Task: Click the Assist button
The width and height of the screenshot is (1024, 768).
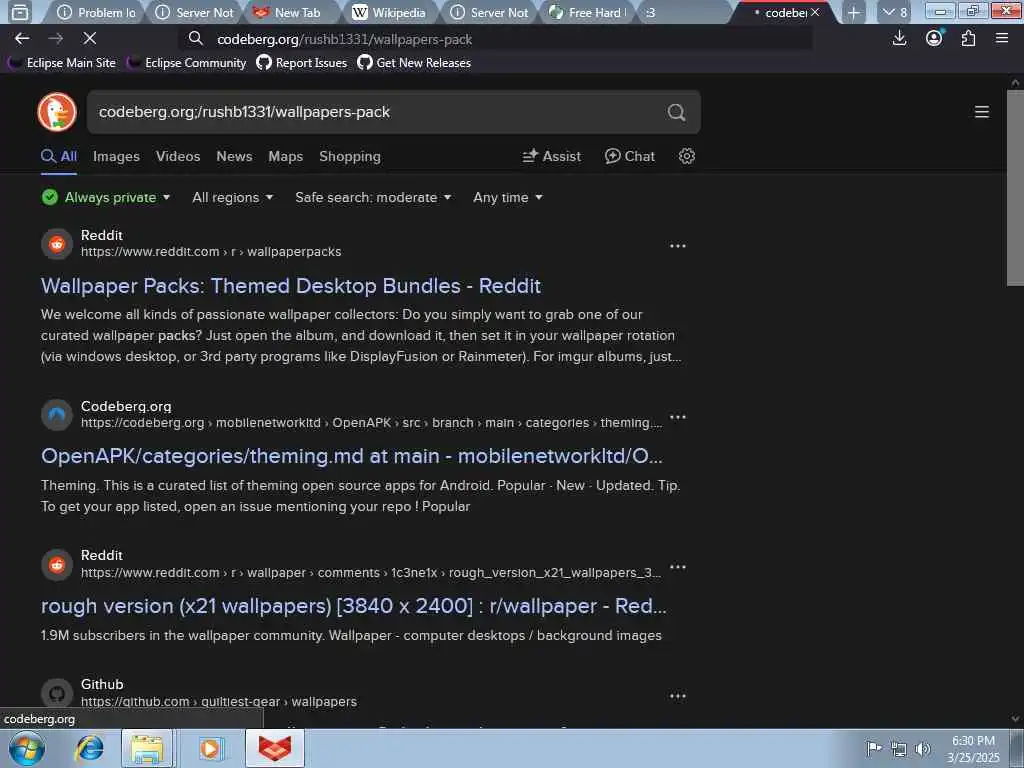Action: click(552, 156)
